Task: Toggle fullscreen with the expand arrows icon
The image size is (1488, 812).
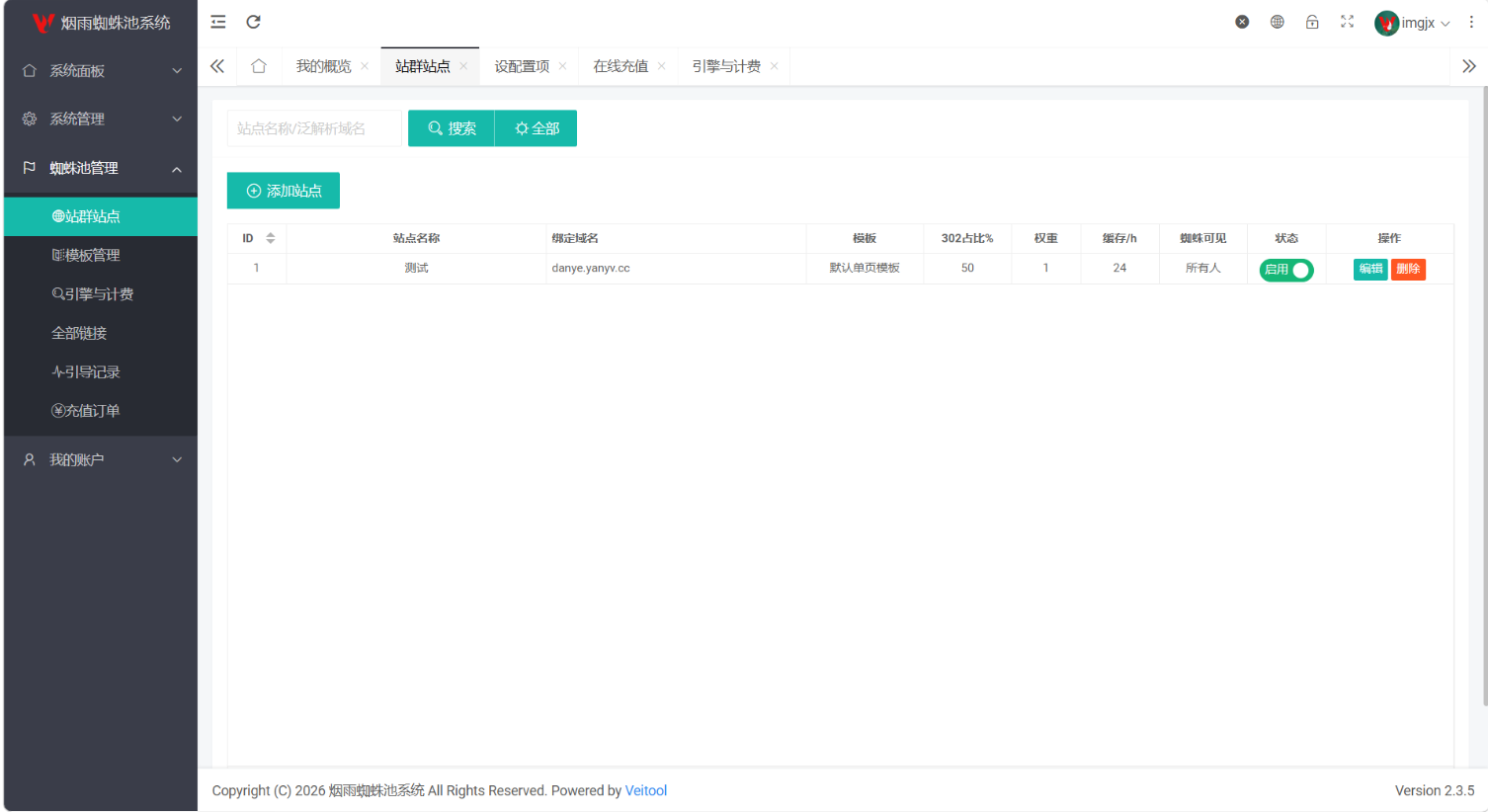Action: (x=1347, y=22)
